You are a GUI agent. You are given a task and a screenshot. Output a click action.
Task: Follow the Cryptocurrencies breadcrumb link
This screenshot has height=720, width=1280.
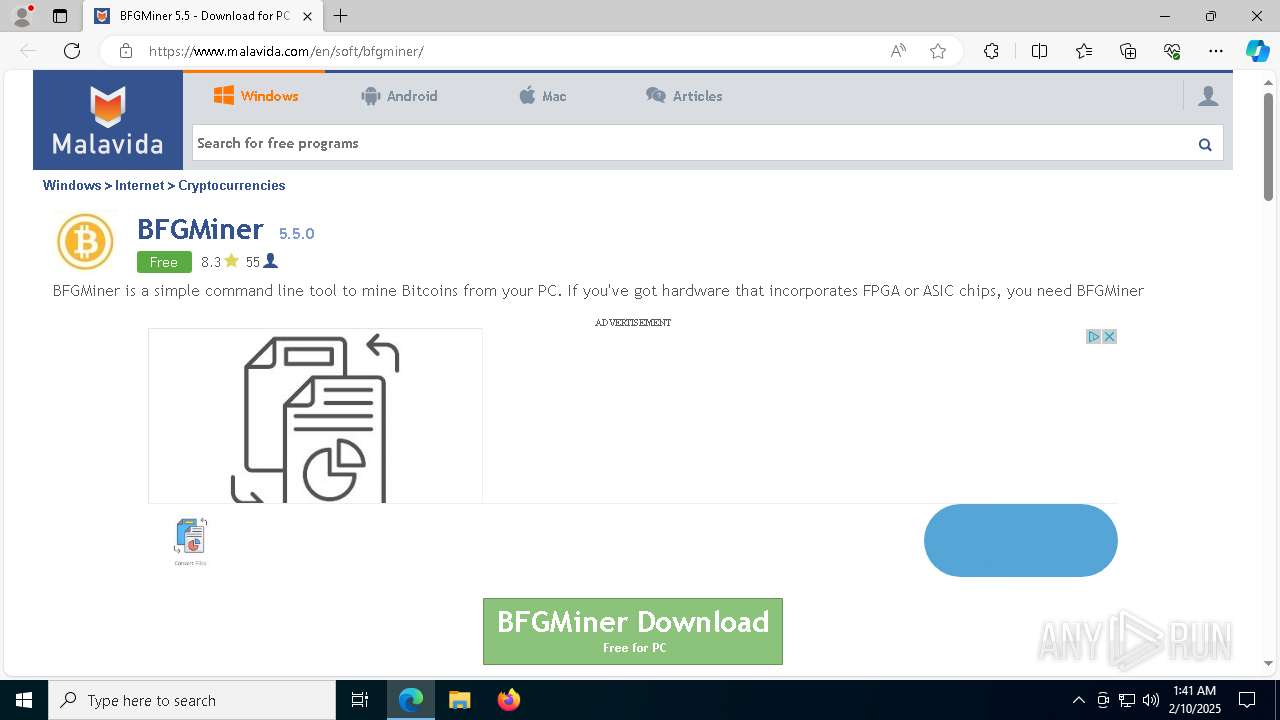click(232, 185)
